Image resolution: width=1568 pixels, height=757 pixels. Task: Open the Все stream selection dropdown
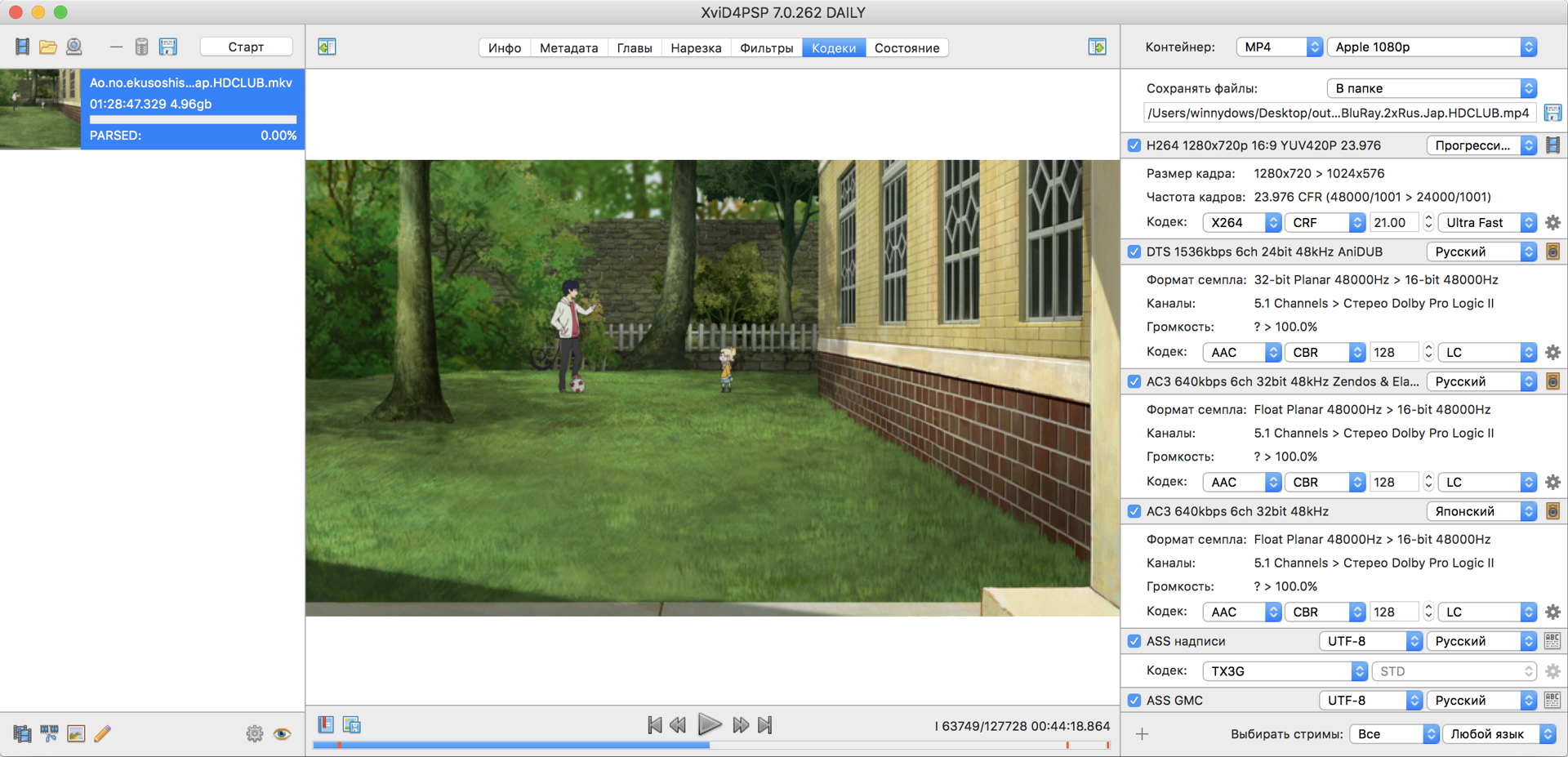(1393, 734)
